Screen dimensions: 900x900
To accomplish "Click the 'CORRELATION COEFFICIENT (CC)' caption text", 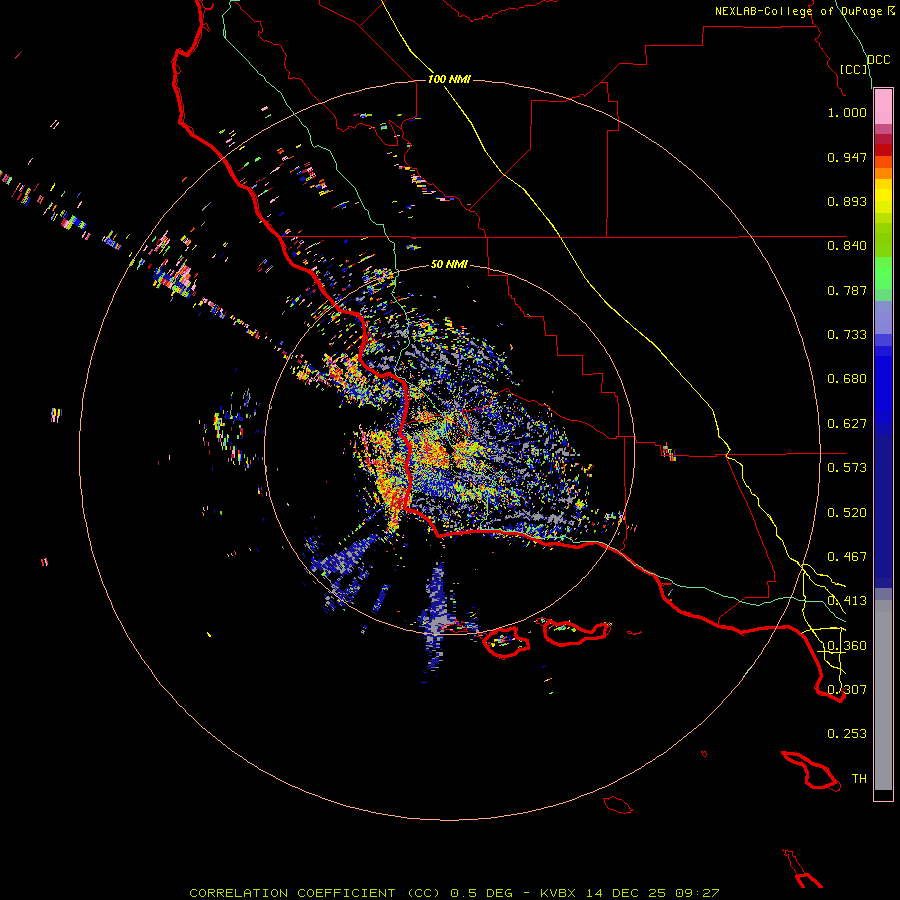I will [x=315, y=893].
